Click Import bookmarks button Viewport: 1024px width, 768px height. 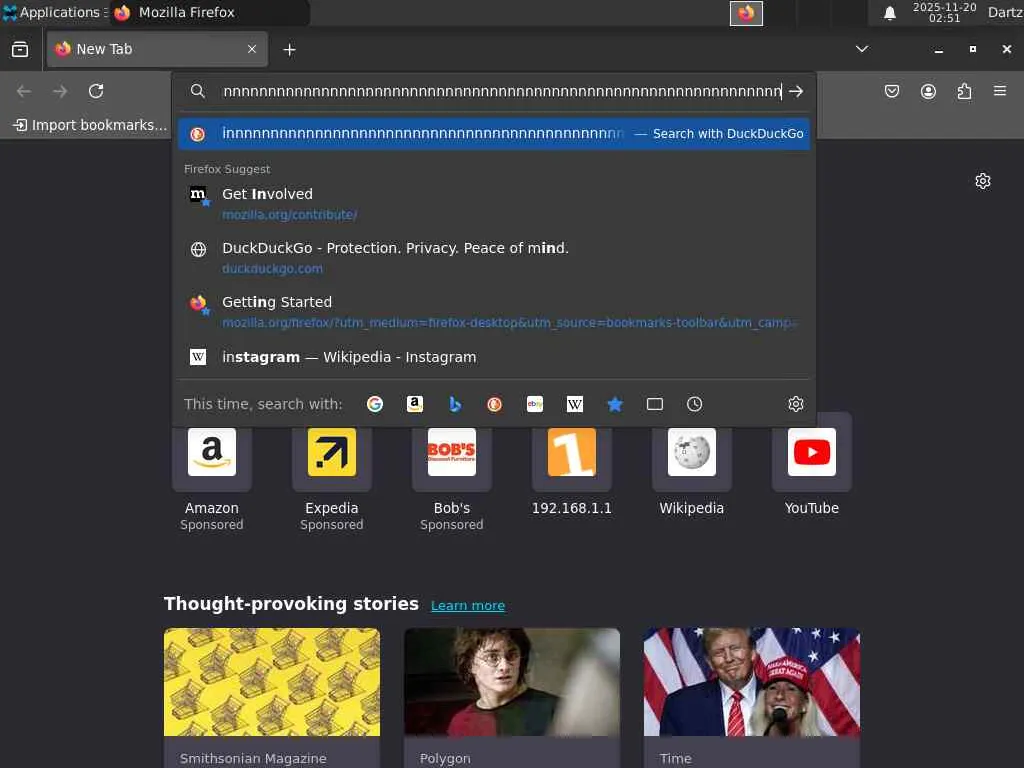[90, 125]
